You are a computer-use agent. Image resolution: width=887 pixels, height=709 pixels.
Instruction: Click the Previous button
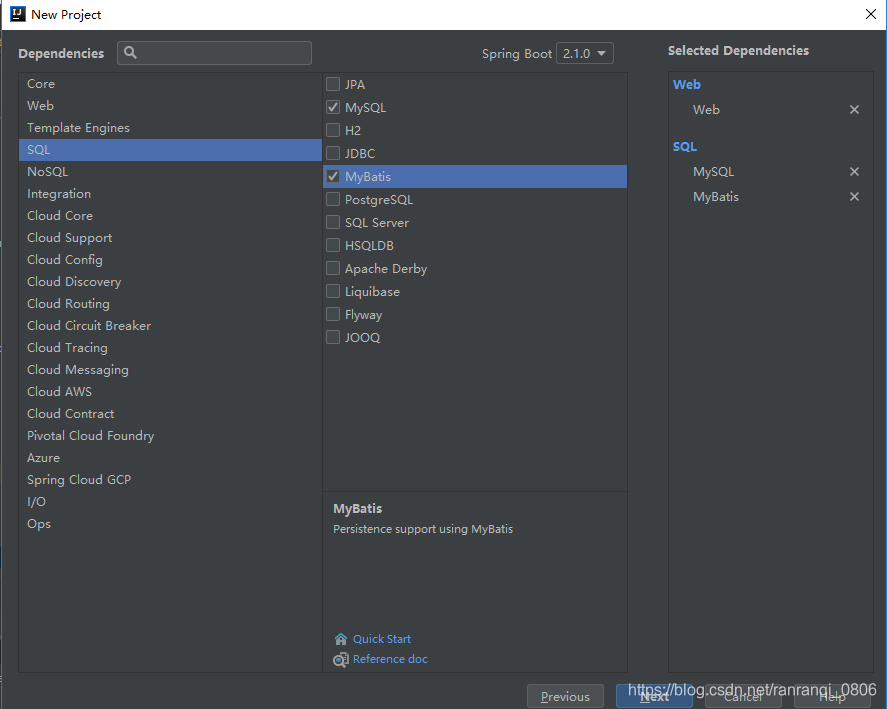565,697
